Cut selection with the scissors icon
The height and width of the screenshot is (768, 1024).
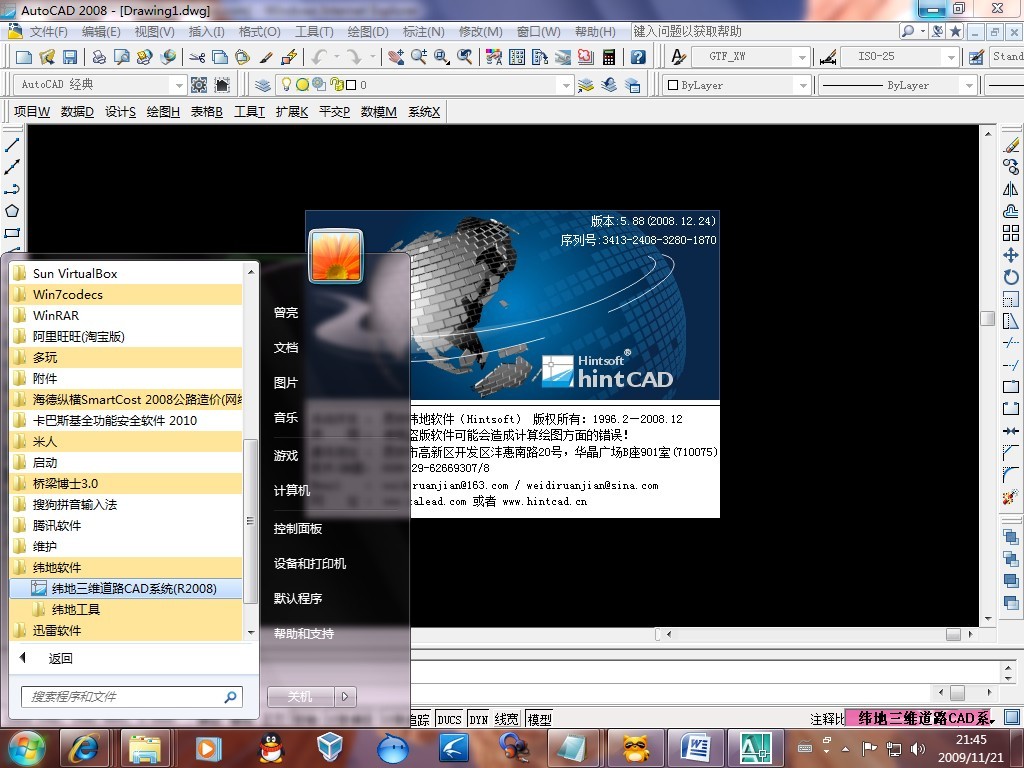click(197, 57)
